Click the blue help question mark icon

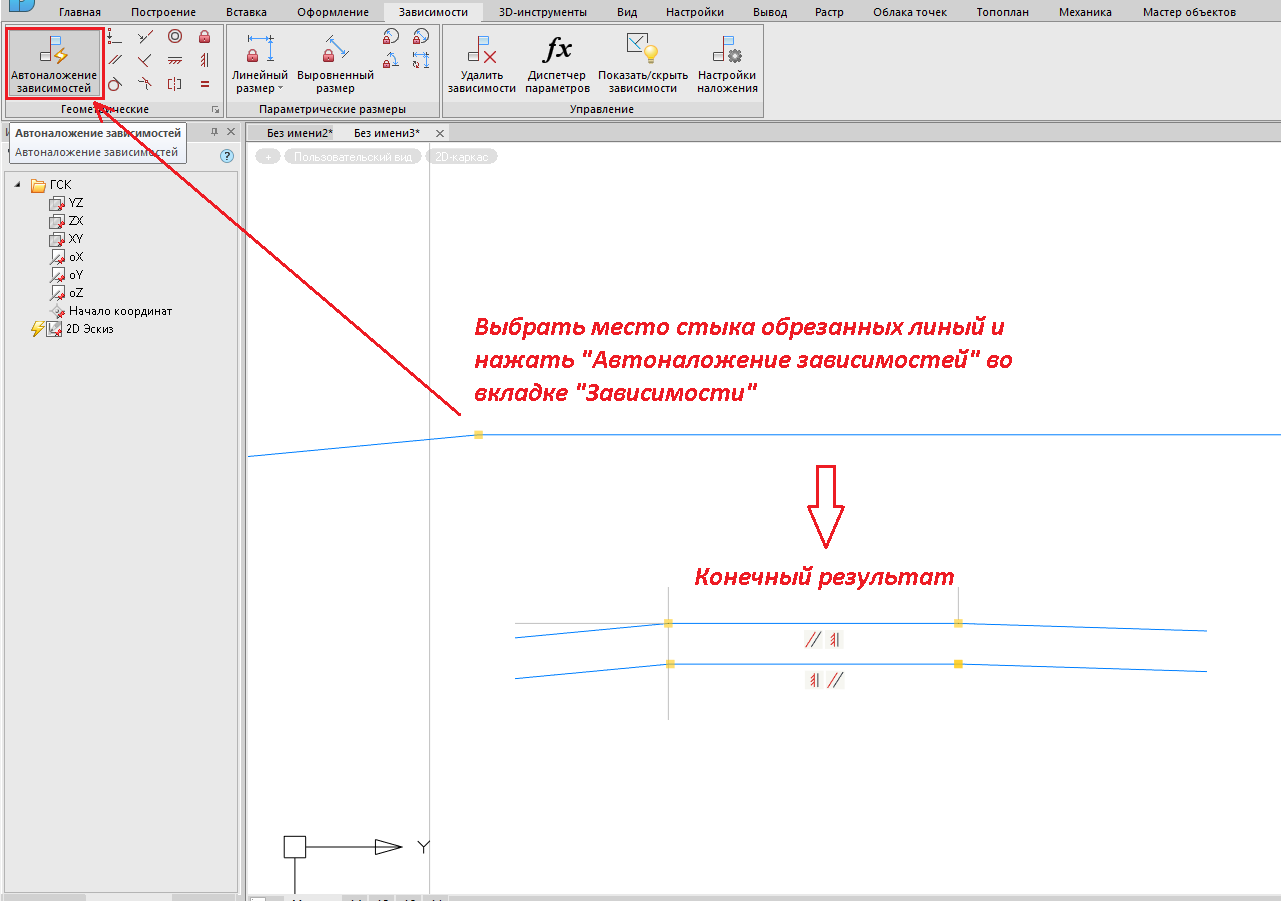[x=227, y=156]
